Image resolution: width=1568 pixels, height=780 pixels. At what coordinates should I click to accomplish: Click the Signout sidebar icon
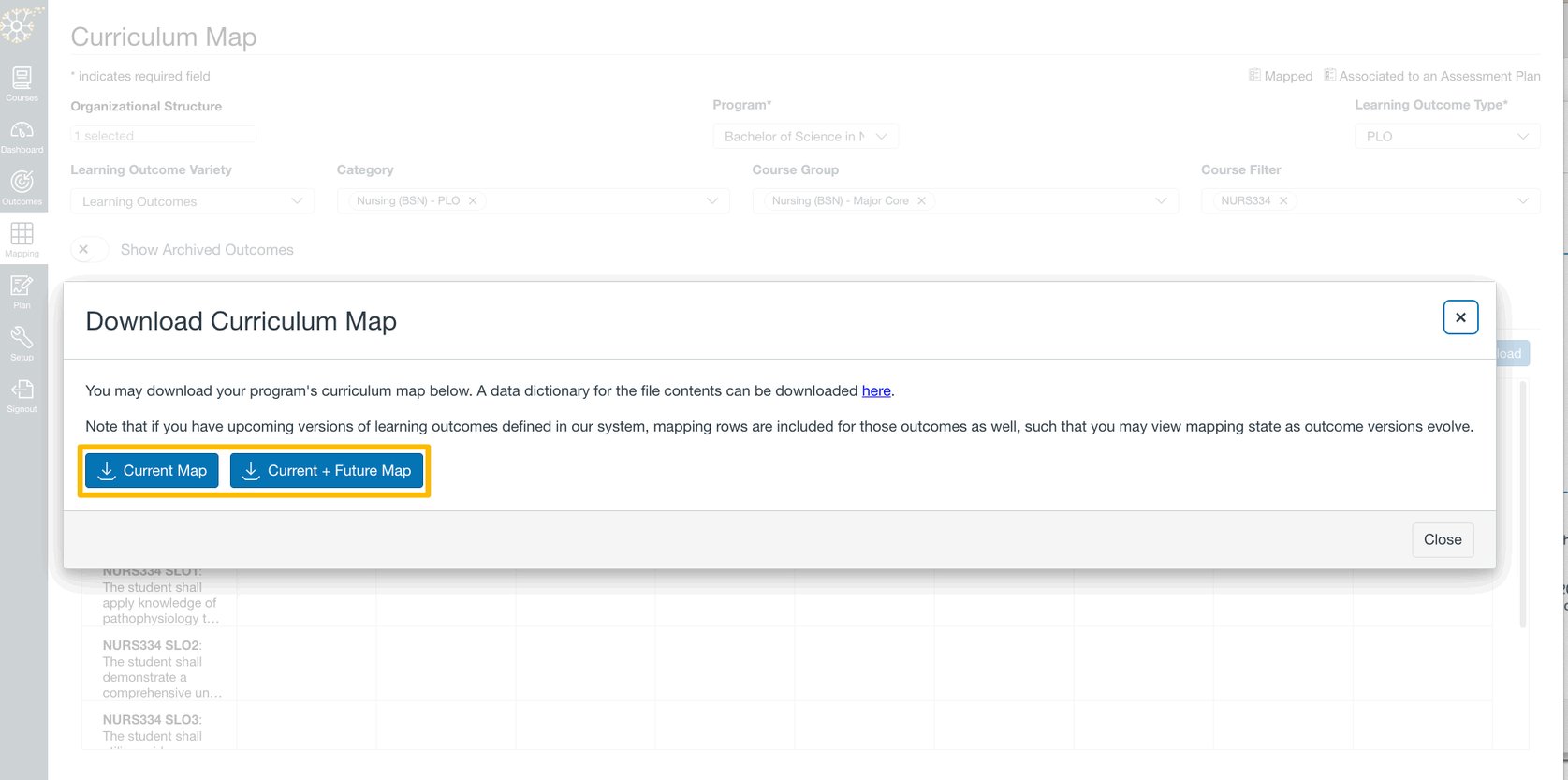(22, 396)
